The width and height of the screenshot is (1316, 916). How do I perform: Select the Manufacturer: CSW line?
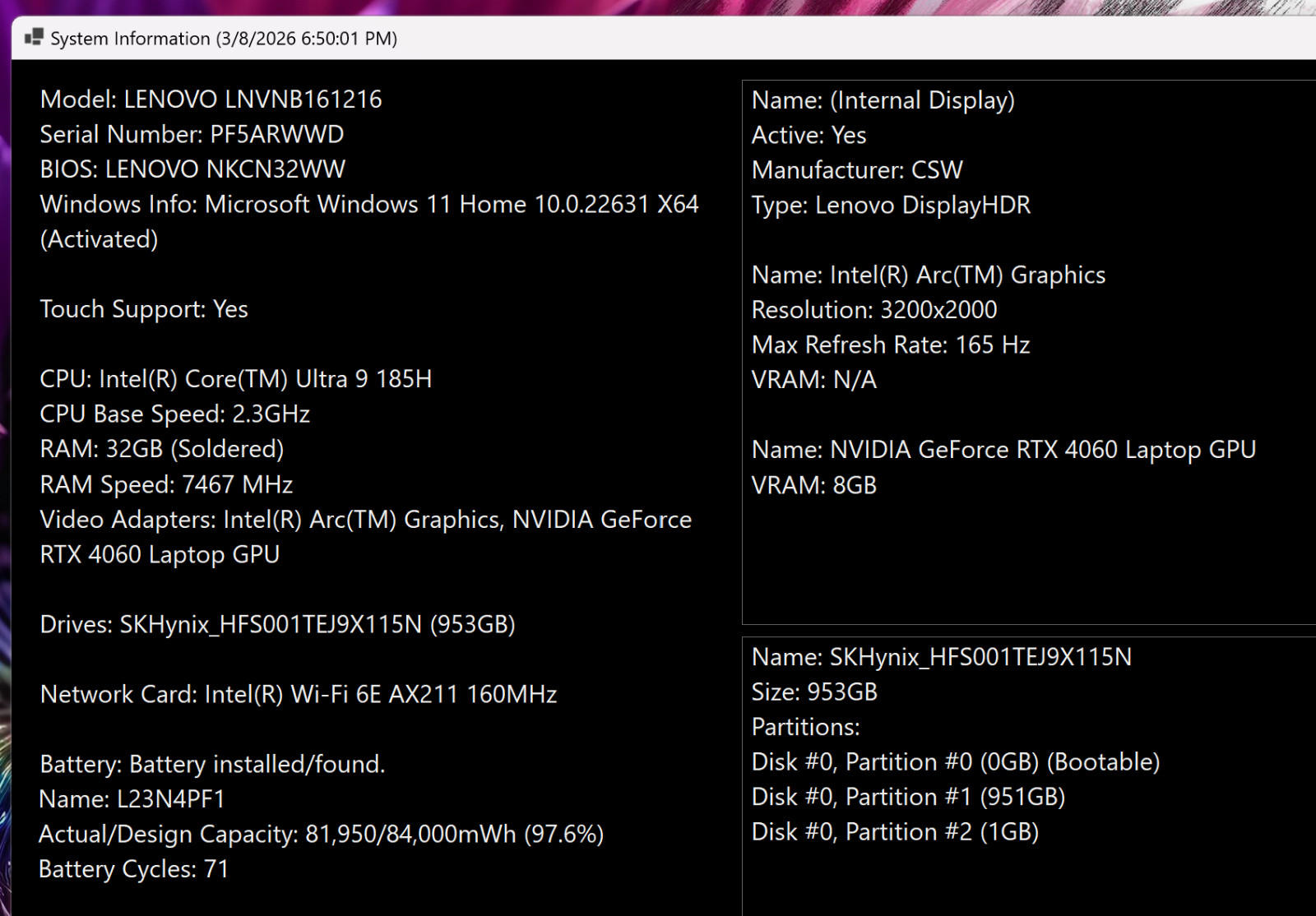coord(857,170)
